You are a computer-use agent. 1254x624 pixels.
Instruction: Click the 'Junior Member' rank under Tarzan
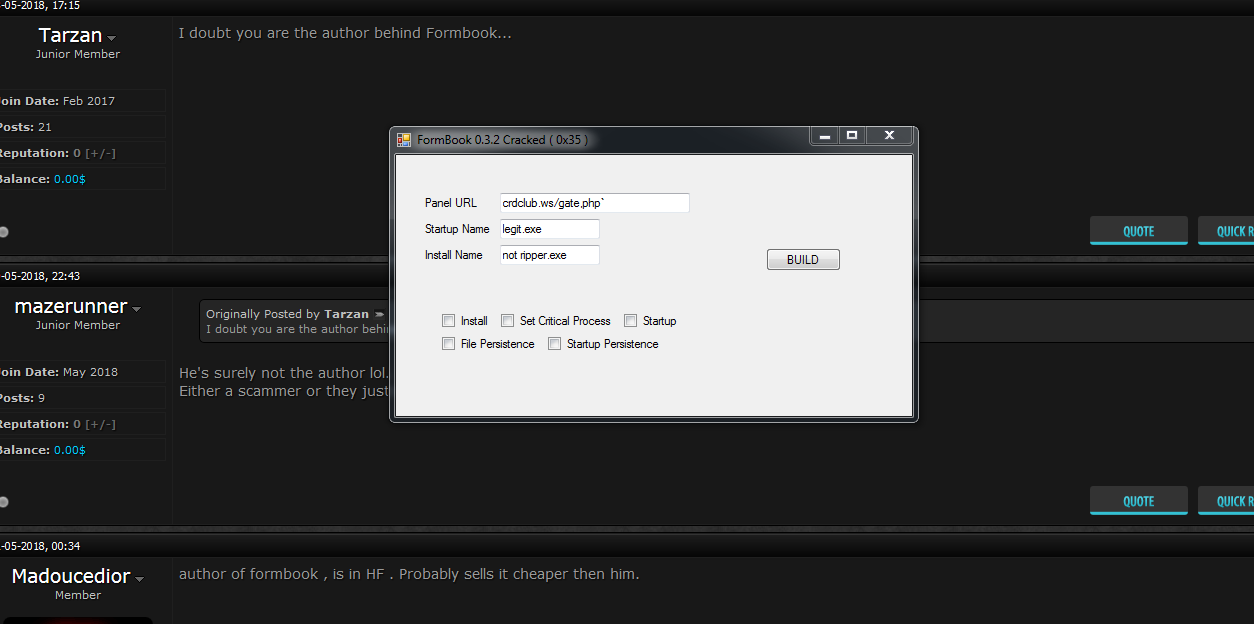click(x=78, y=54)
